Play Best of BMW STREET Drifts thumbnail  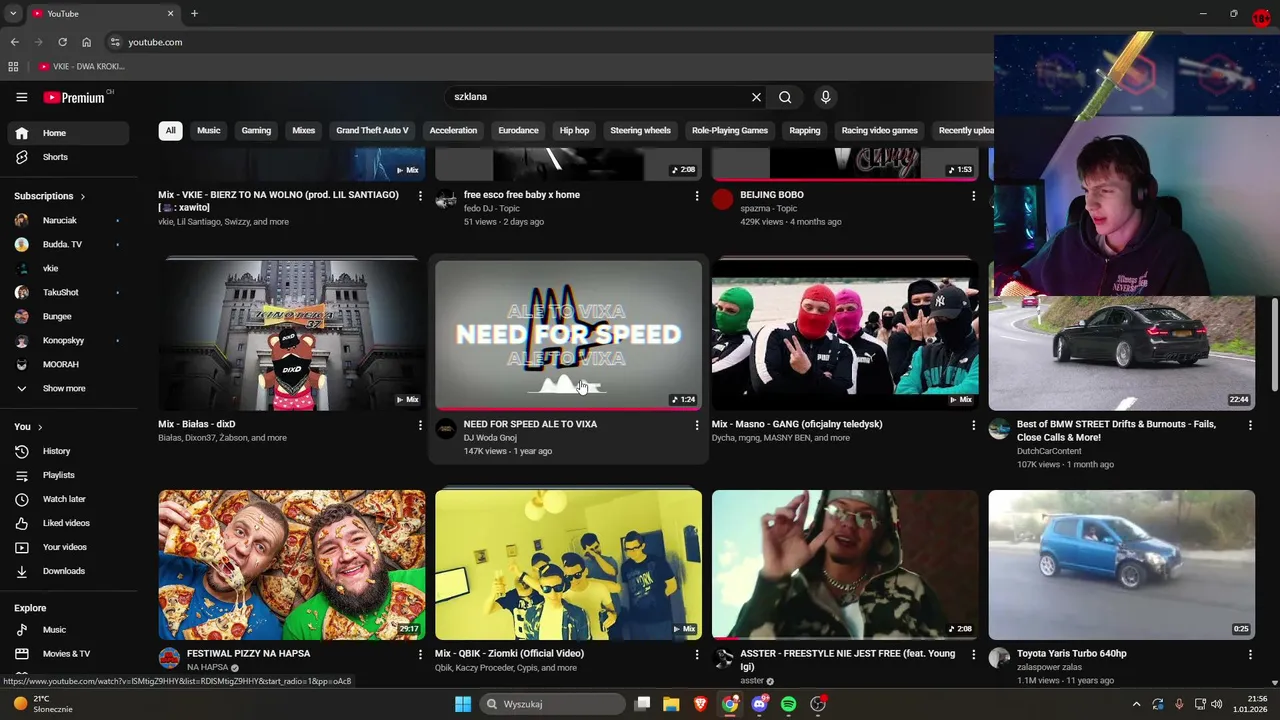tap(1121, 352)
